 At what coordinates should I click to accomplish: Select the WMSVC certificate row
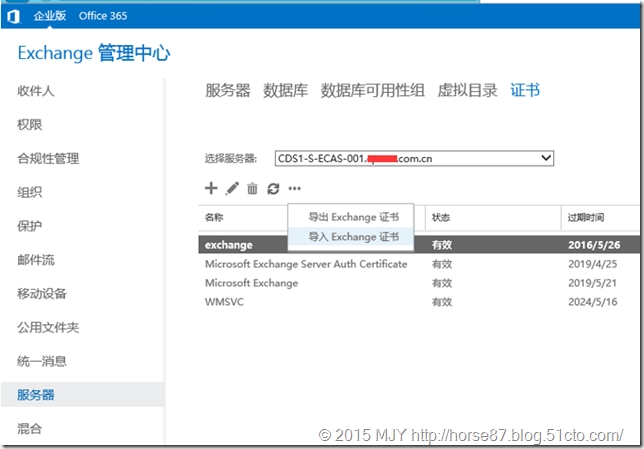click(x=225, y=302)
